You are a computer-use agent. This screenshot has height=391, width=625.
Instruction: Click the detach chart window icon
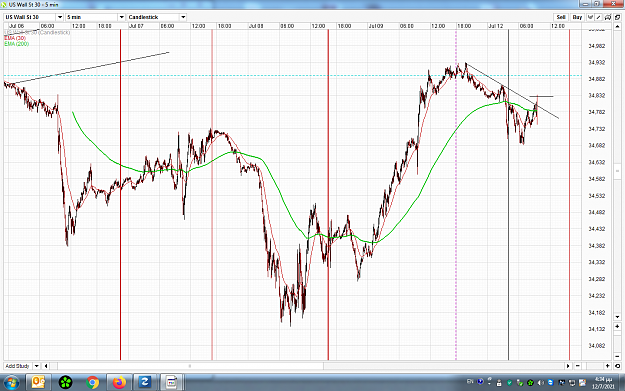[617, 17]
